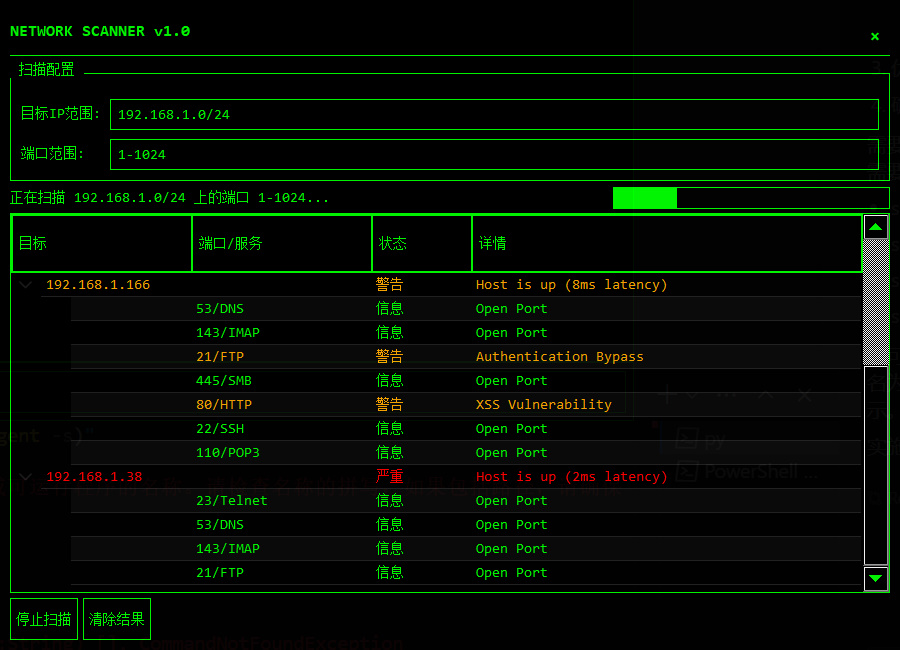This screenshot has height=650, width=900.
Task: Select the 21/FTP Authentication Bypass row
Action: 465,357
